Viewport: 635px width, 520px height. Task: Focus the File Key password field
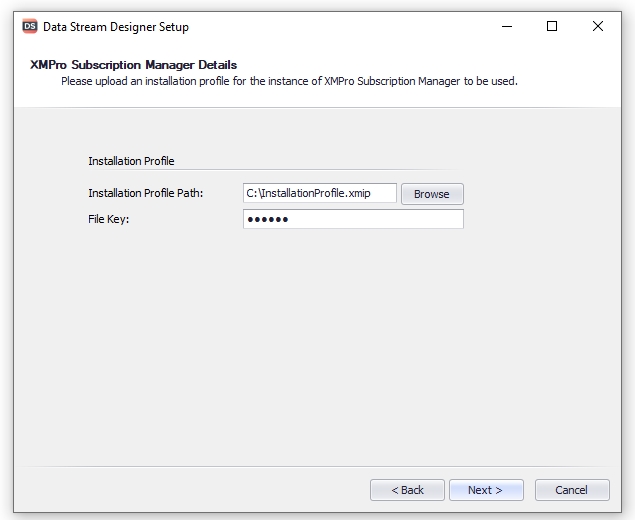(x=353, y=219)
